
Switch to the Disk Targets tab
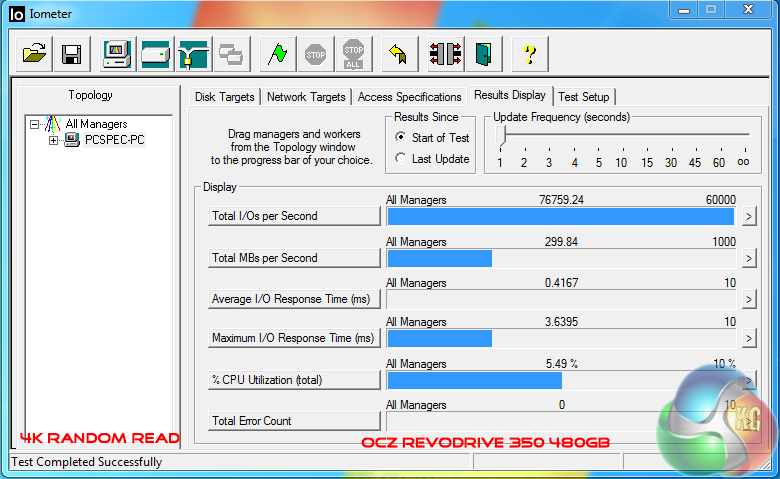[225, 96]
